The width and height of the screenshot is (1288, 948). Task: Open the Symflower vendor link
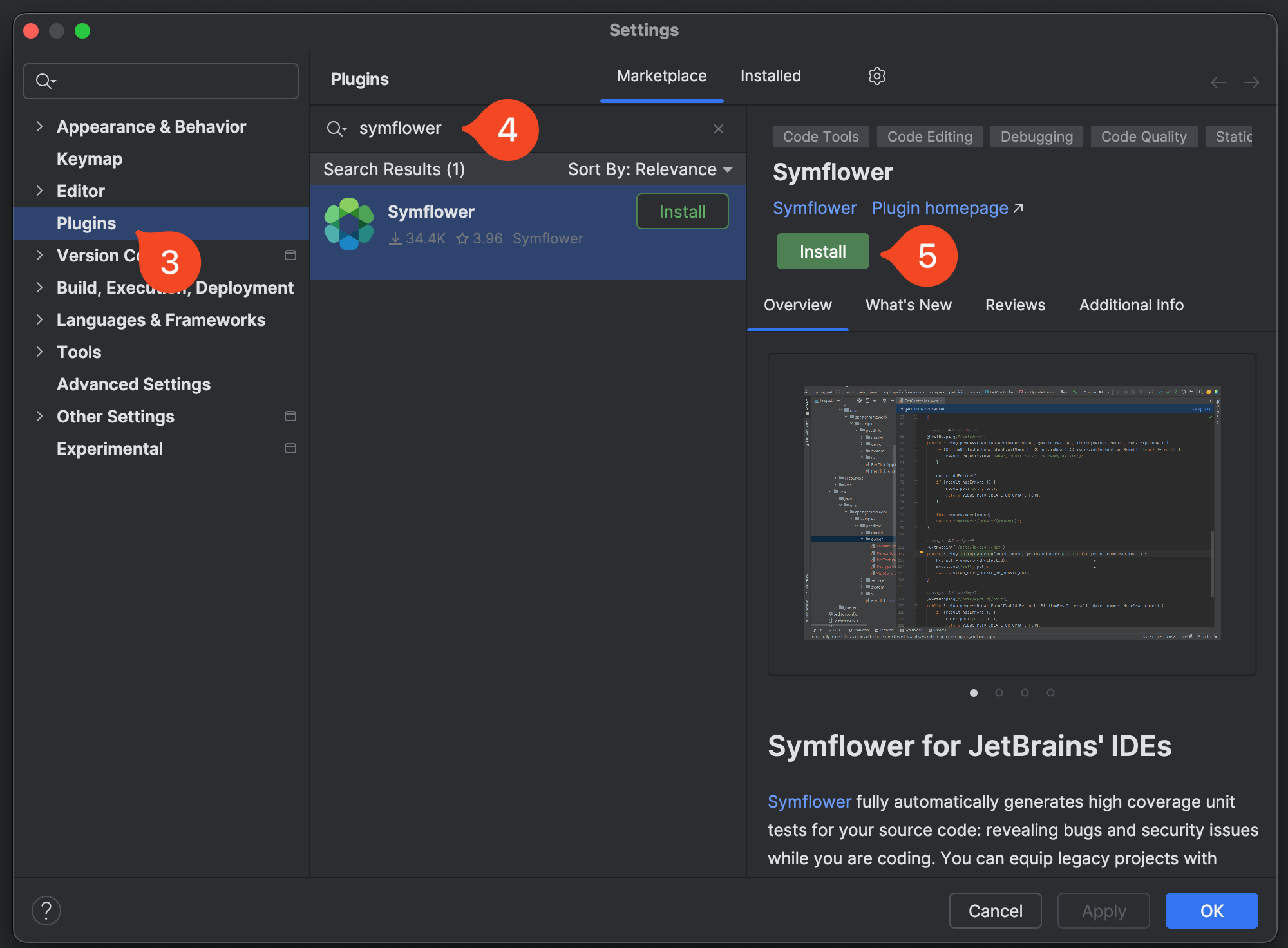pyautogui.click(x=815, y=208)
